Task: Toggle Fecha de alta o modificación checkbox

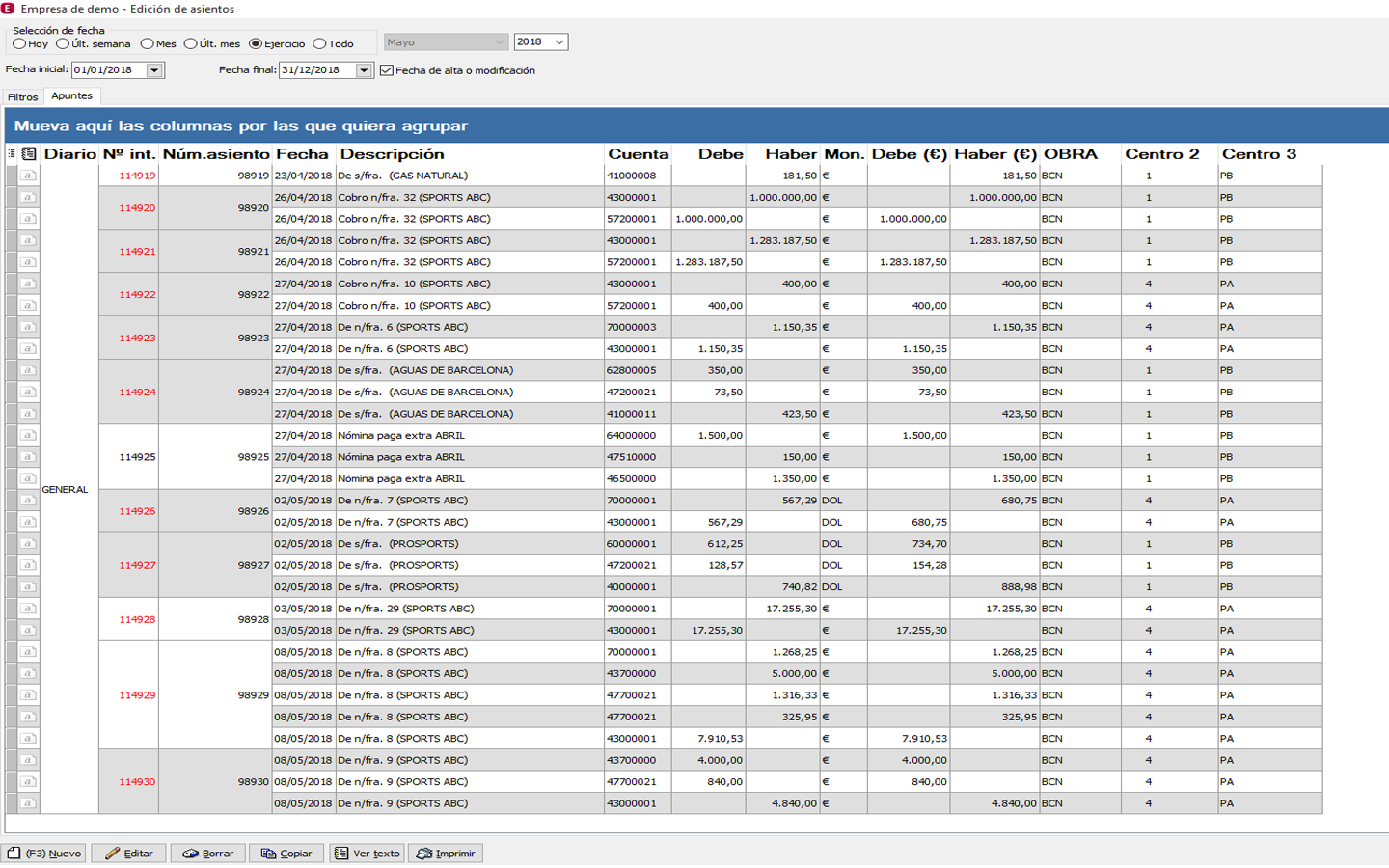Action: coord(387,70)
